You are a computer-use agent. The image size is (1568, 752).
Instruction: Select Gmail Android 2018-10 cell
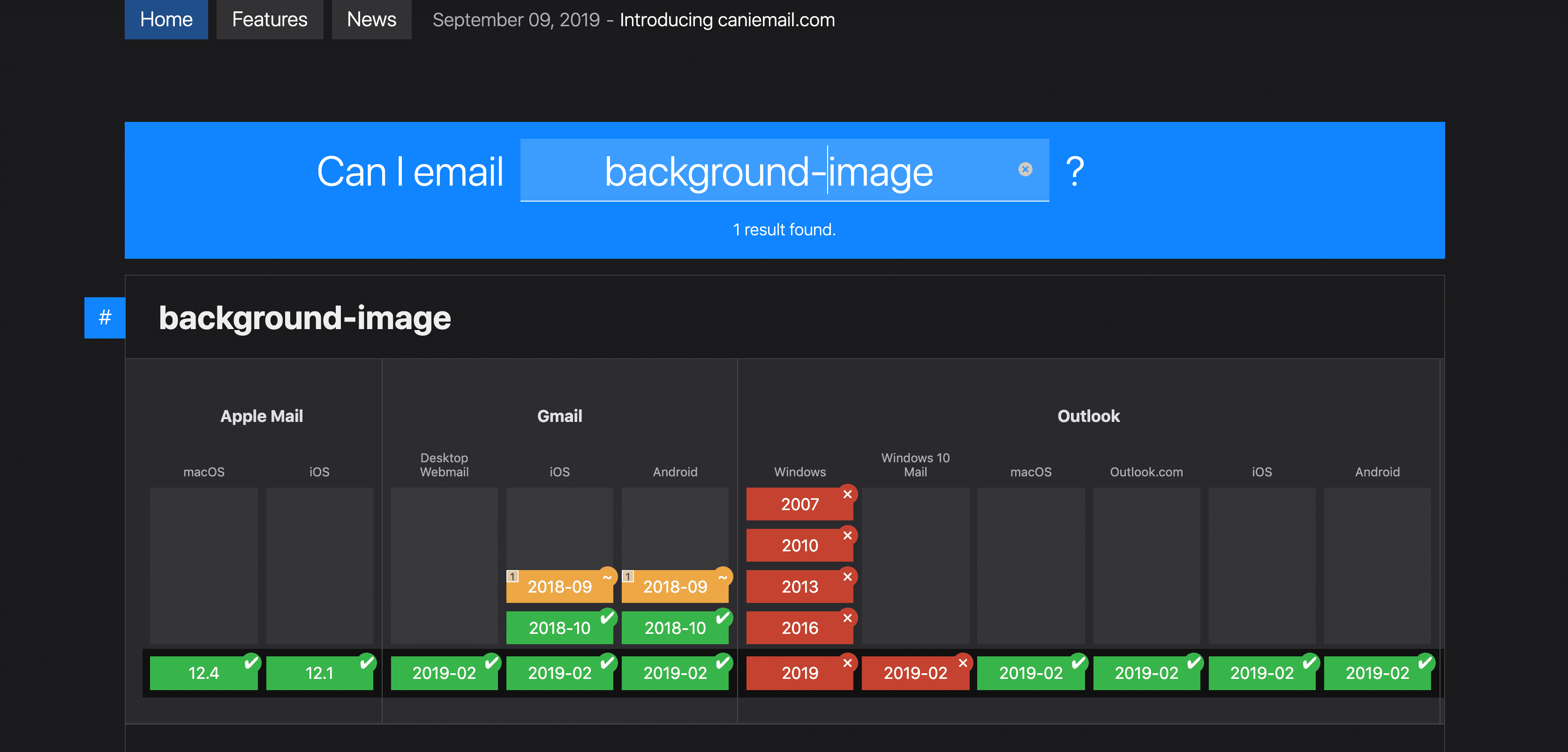(675, 628)
